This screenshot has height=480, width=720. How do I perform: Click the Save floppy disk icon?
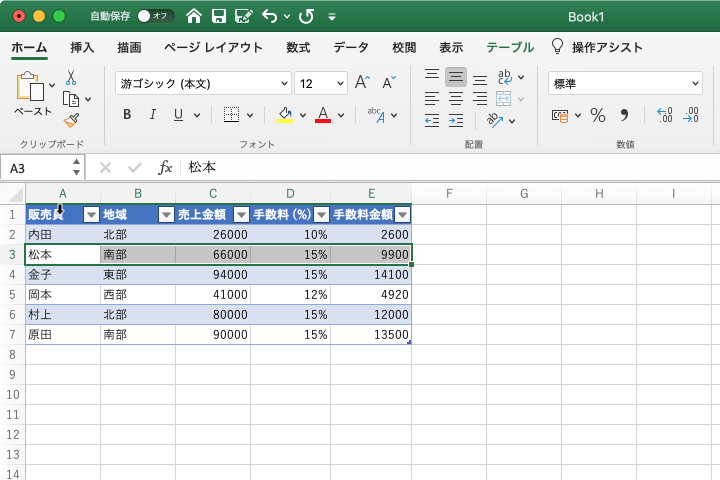pos(219,17)
